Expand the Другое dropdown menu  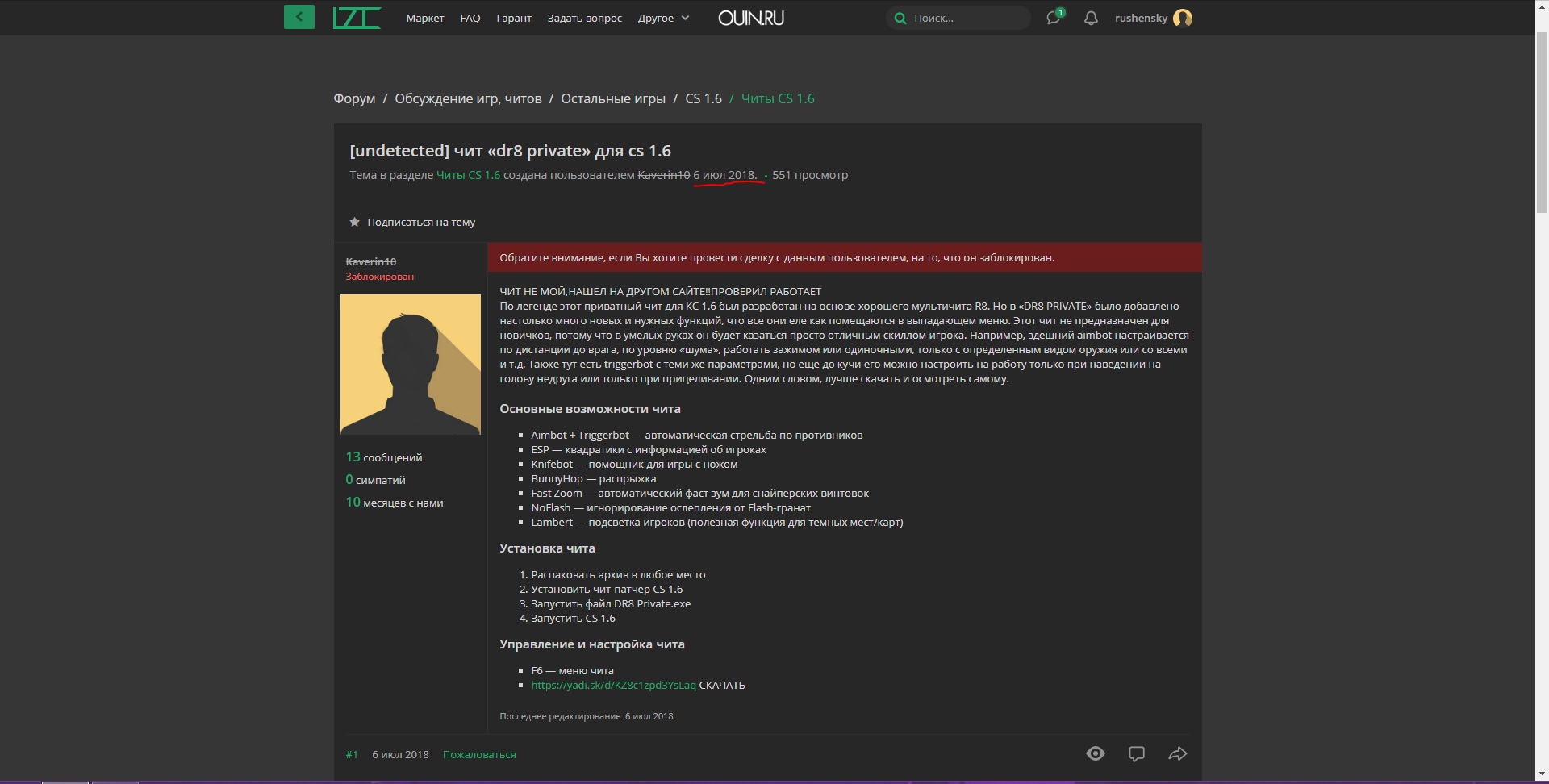(663, 18)
